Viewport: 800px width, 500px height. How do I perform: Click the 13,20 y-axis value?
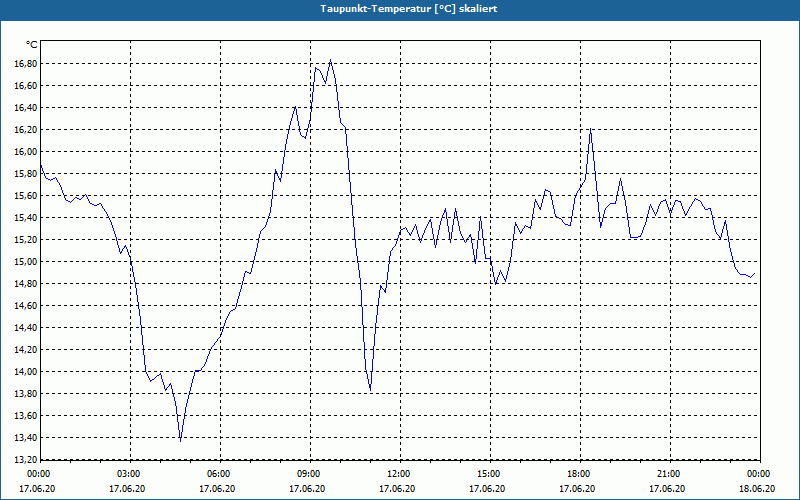pos(26,460)
